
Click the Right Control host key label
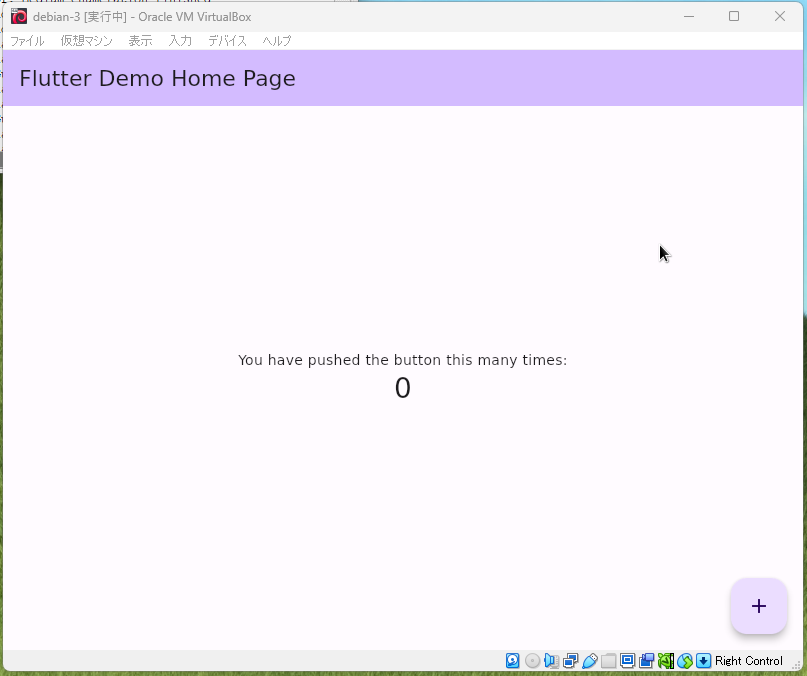(x=749, y=661)
